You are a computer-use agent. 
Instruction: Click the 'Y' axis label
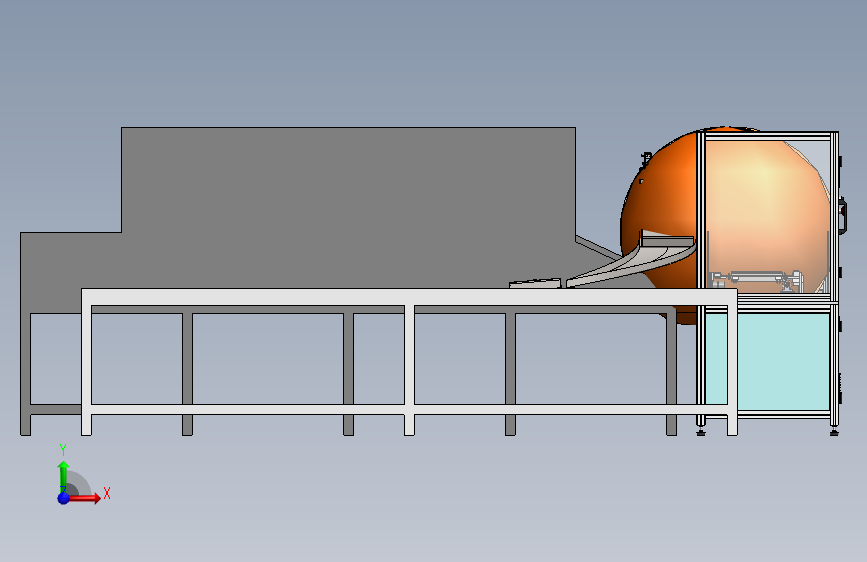coord(63,450)
